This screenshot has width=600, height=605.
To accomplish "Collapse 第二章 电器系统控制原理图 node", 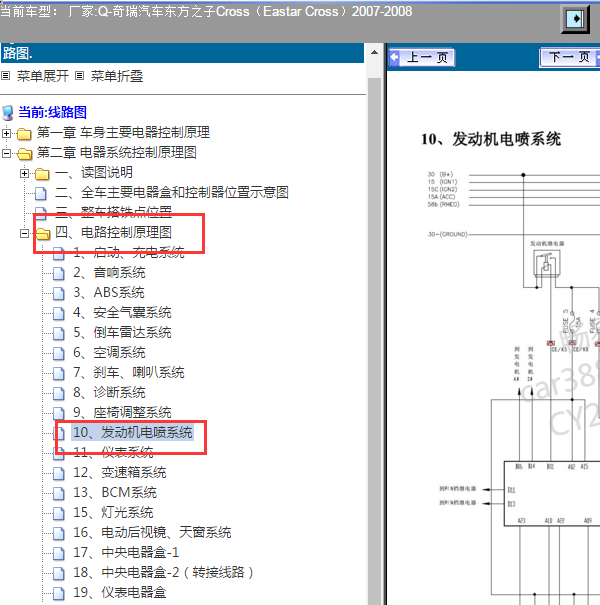I will point(6,154).
